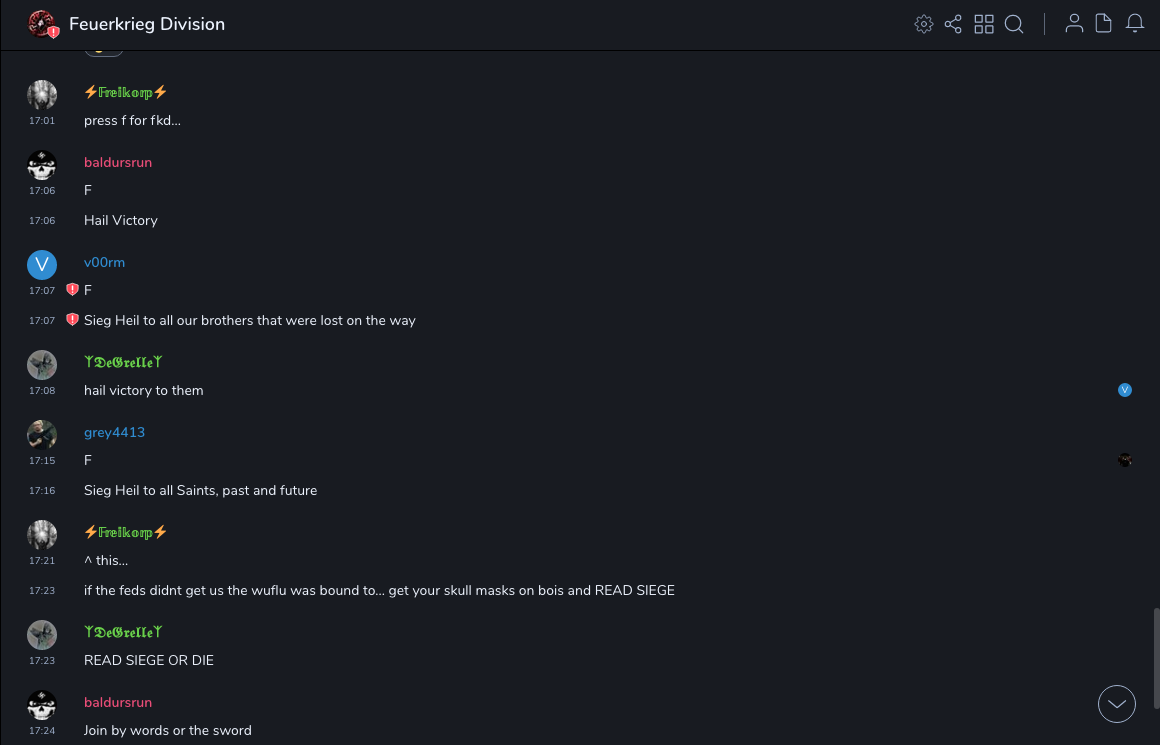Click baldursrun's skull avatar at 17:06

[42, 165]
